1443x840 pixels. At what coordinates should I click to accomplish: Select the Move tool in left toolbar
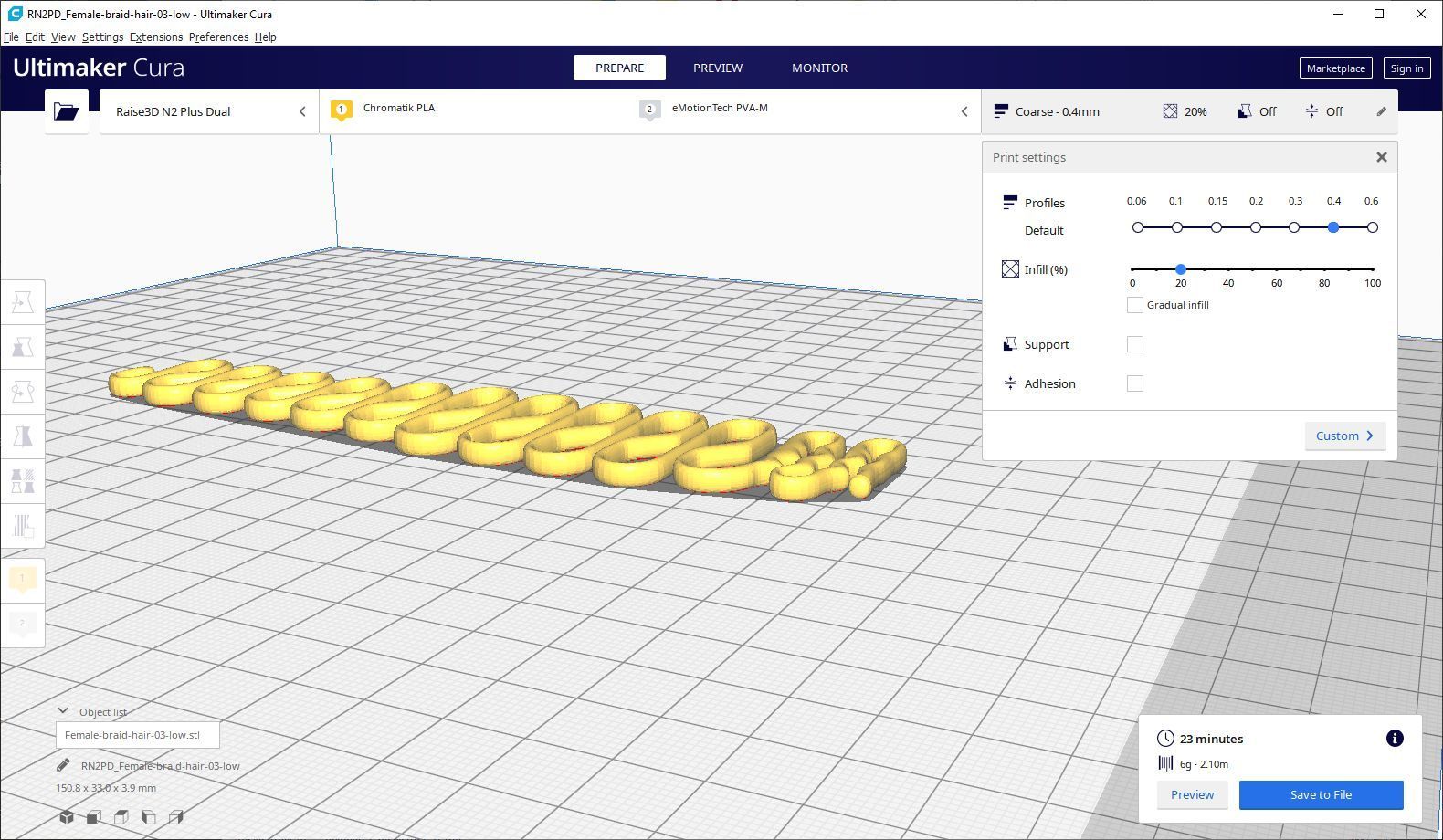(23, 302)
